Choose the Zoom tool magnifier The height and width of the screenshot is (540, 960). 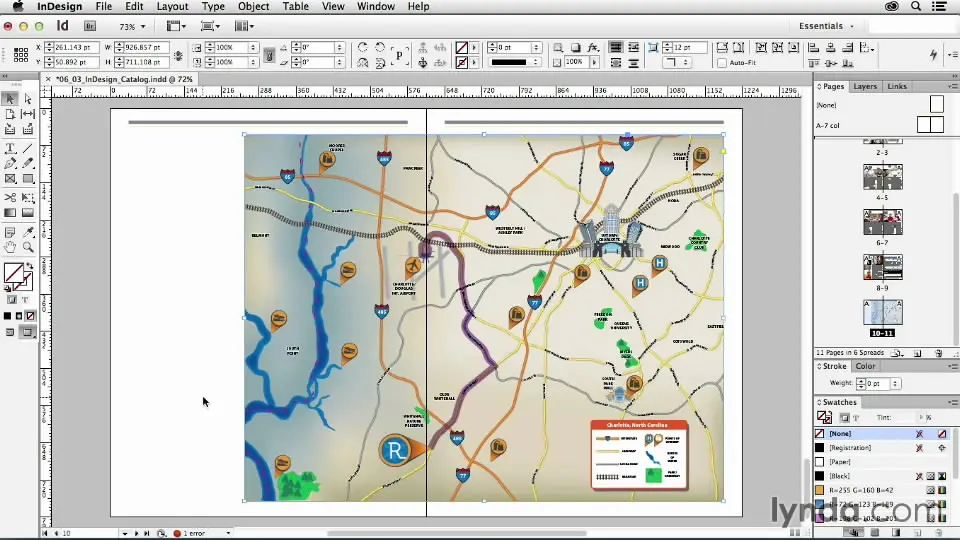coord(28,247)
